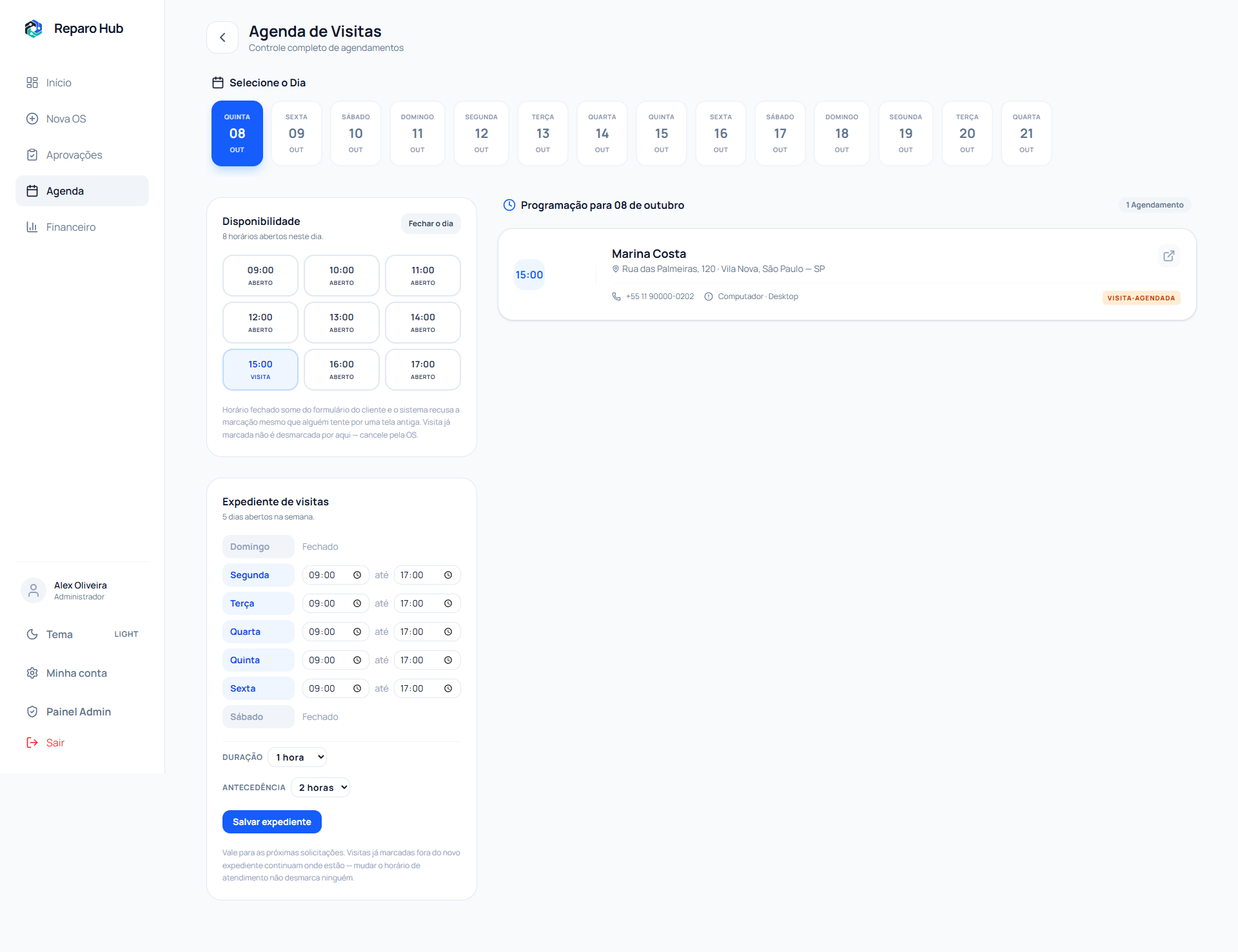Toggle the Terça weekday chip
Image resolution: width=1238 pixels, height=952 pixels.
258,603
